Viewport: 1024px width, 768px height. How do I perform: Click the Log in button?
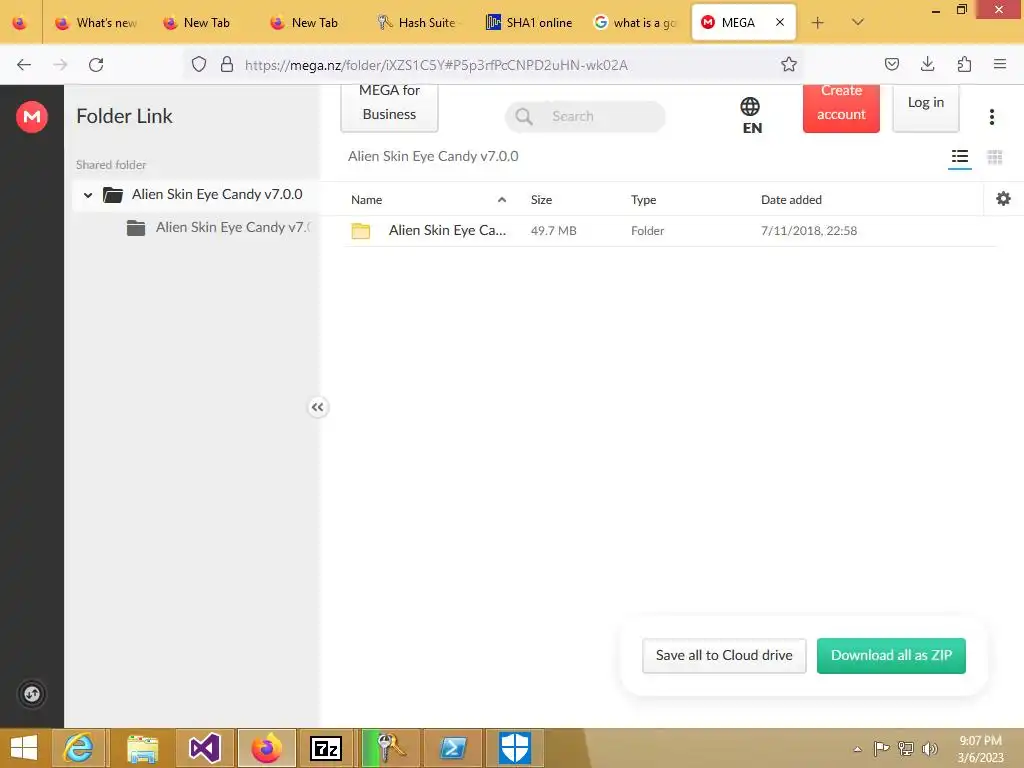click(x=925, y=106)
